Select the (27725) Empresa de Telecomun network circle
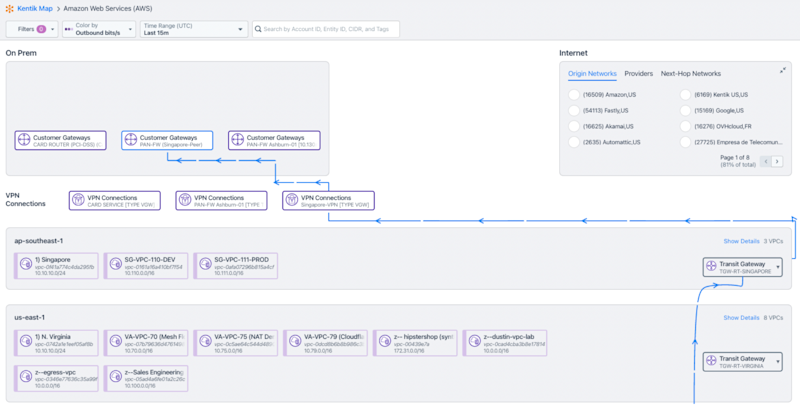 685,142
